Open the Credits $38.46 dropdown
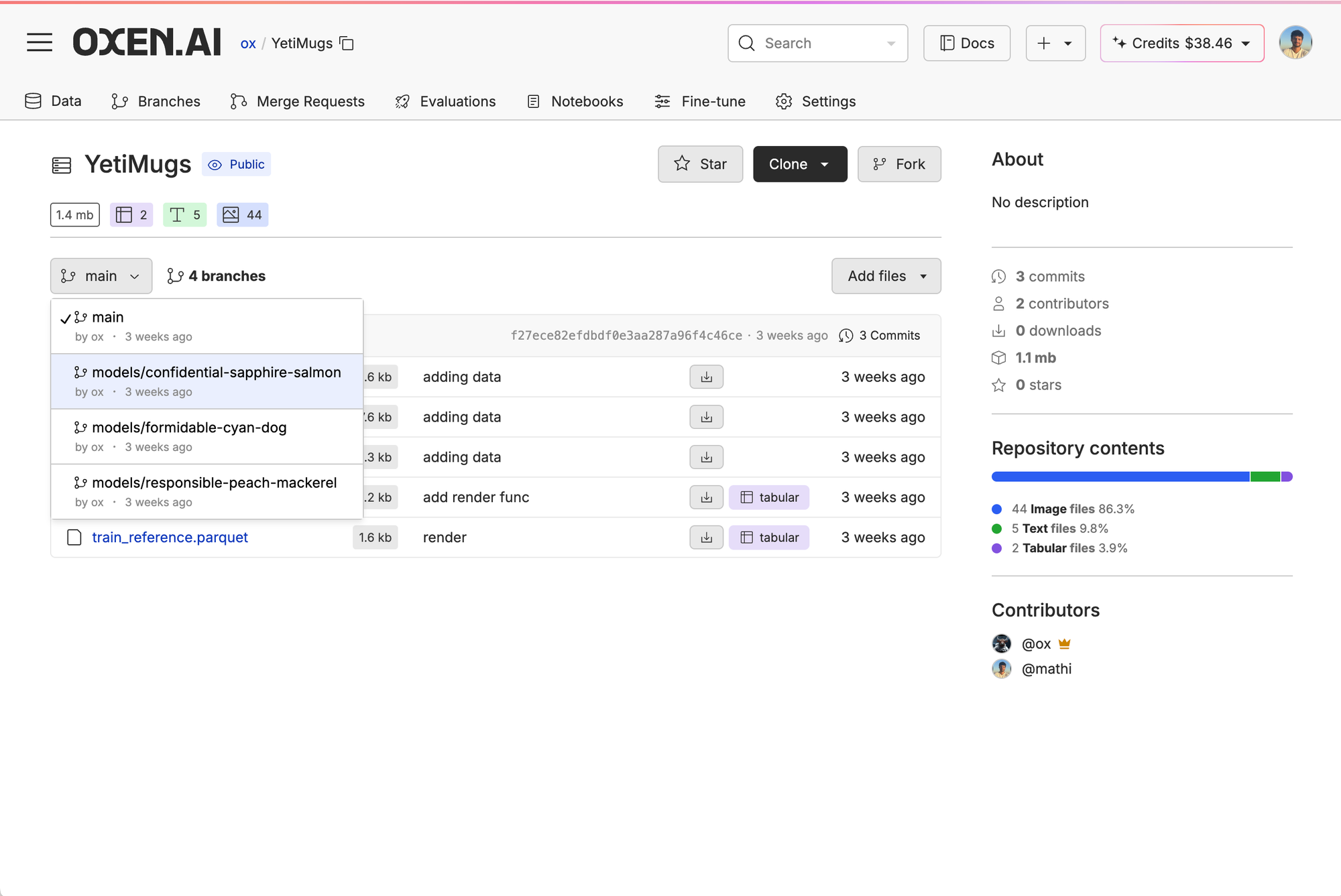Viewport: 1341px width, 896px height. coord(1181,44)
